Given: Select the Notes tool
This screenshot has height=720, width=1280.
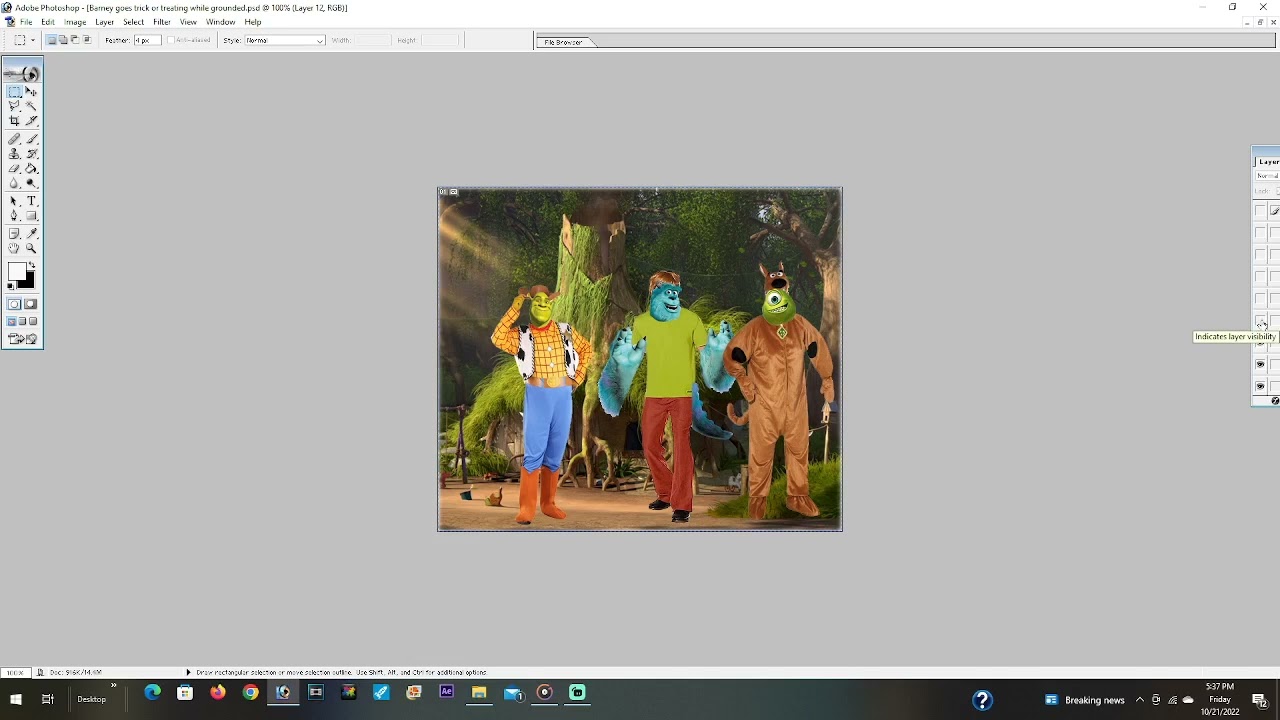Looking at the screenshot, I should pyautogui.click(x=15, y=234).
